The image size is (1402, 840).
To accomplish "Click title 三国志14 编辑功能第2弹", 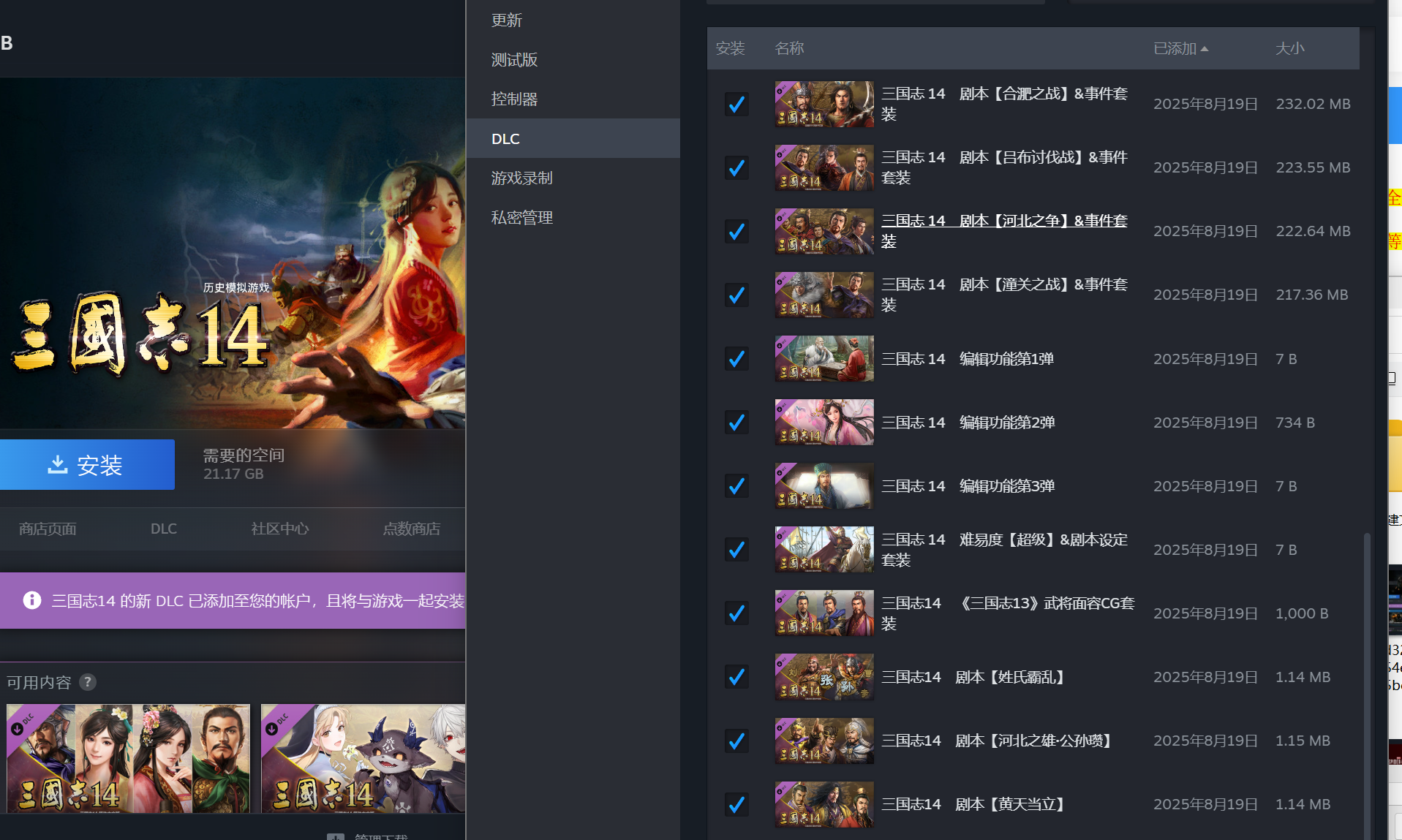I will tap(968, 422).
